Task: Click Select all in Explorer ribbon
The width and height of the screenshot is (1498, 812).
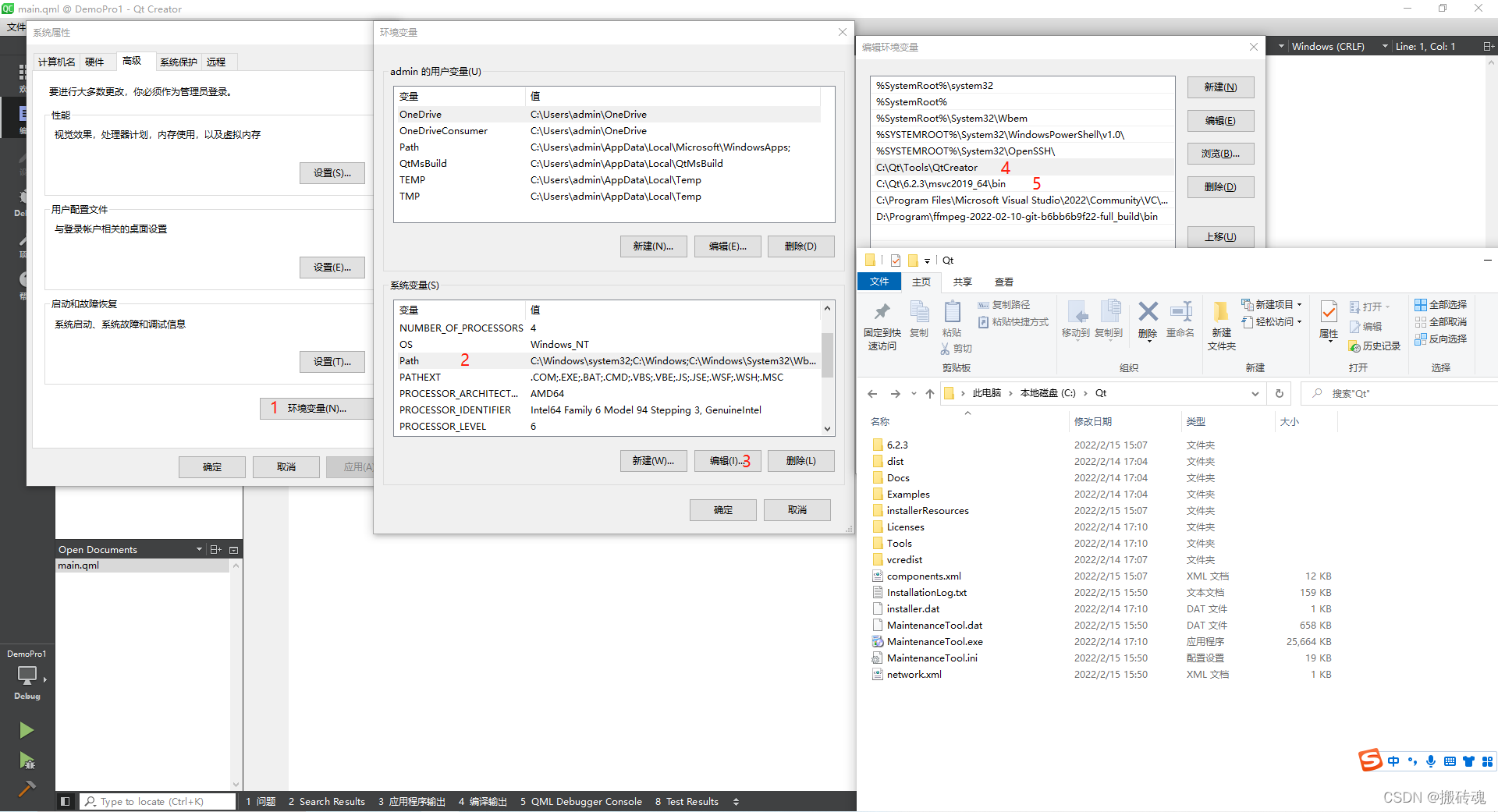Action: click(1441, 305)
